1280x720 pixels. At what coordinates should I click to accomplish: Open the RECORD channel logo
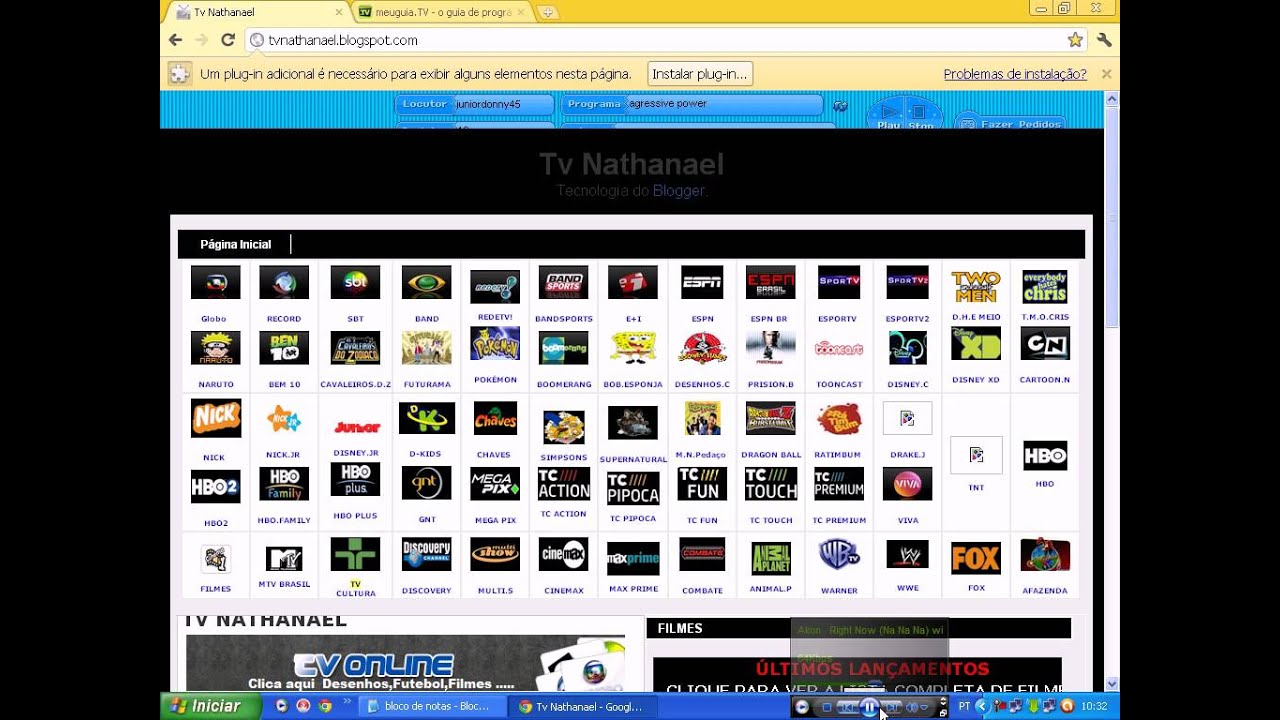284,283
